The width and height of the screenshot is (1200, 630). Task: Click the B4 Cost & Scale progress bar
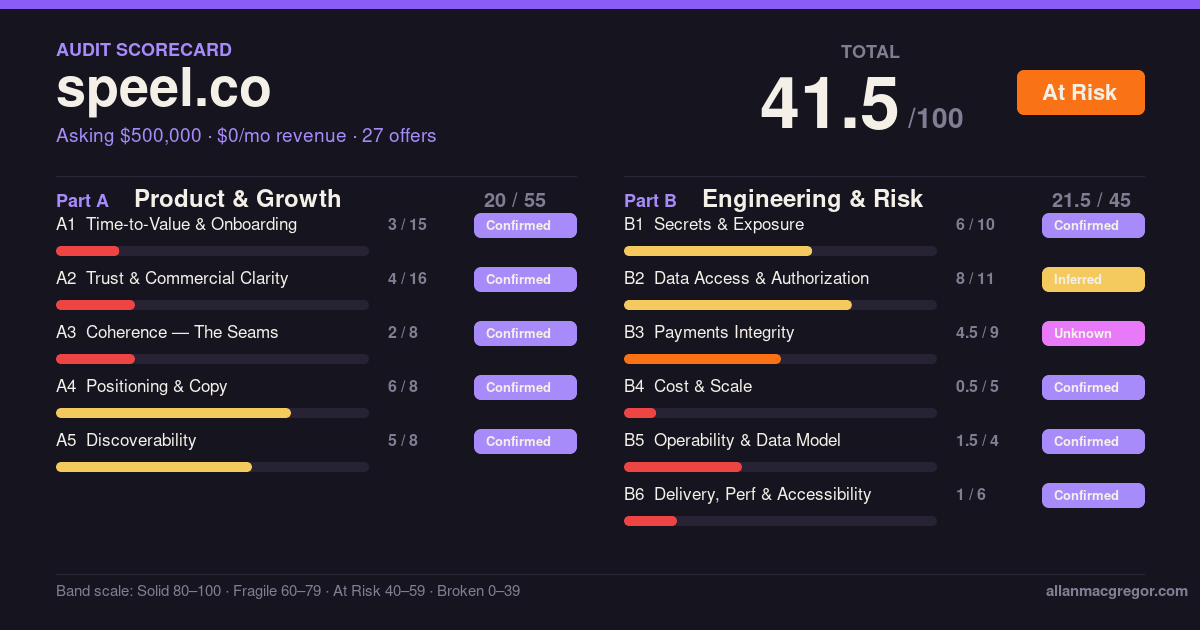tap(780, 413)
